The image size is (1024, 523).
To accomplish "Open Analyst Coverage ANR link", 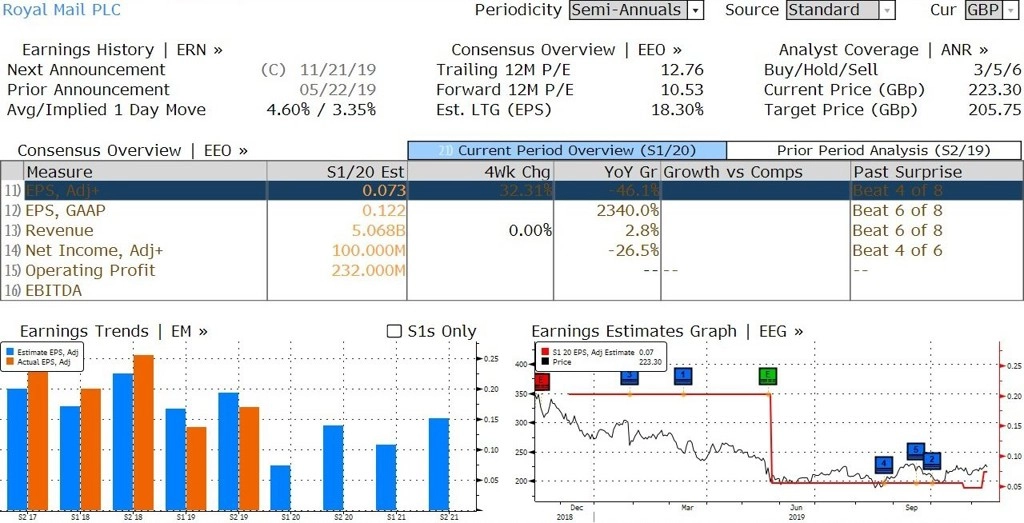I will coord(883,50).
